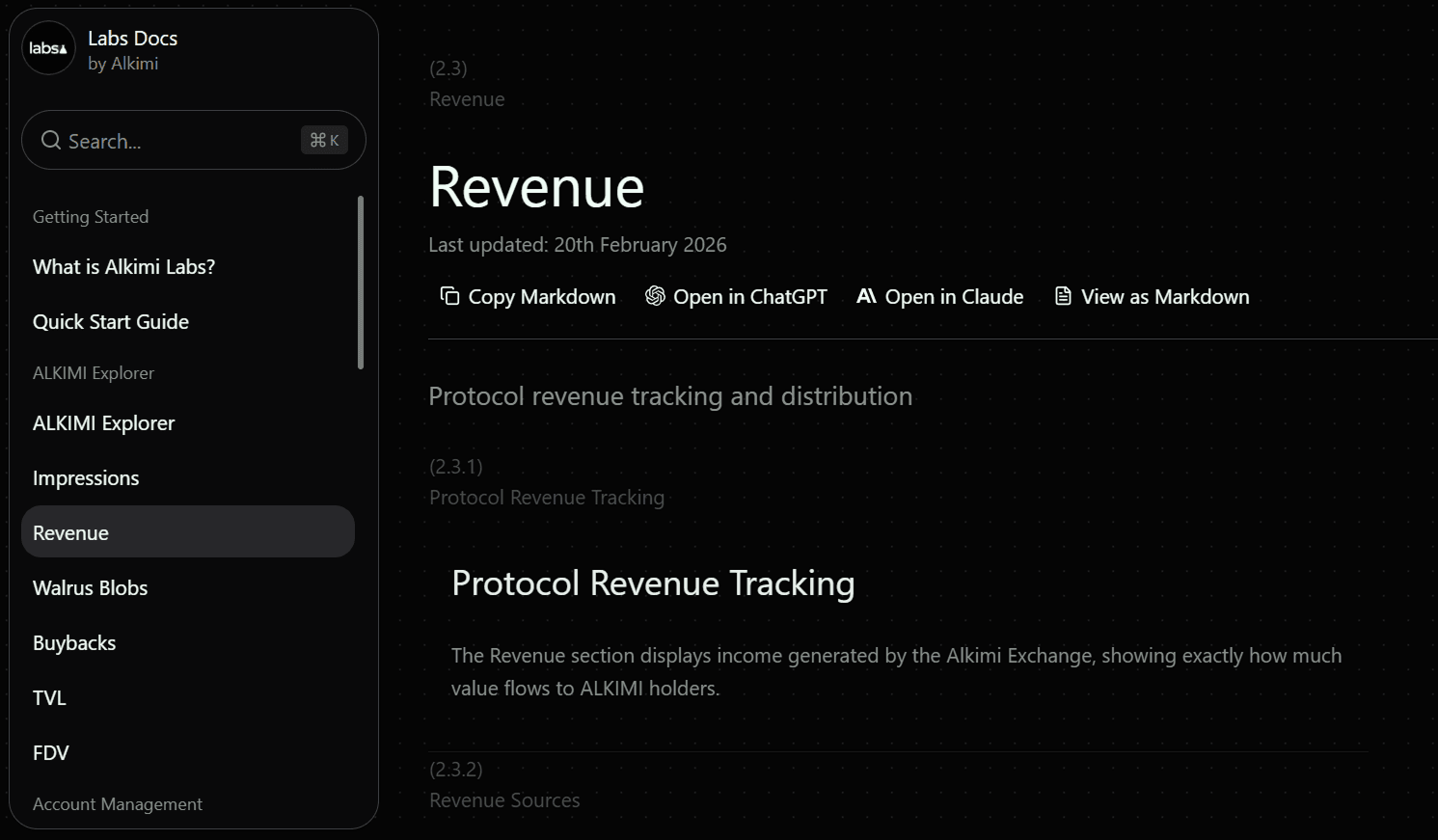This screenshot has width=1438, height=840.
Task: Click Protocol revenue tracking and distribution subtitle
Action: point(670,396)
